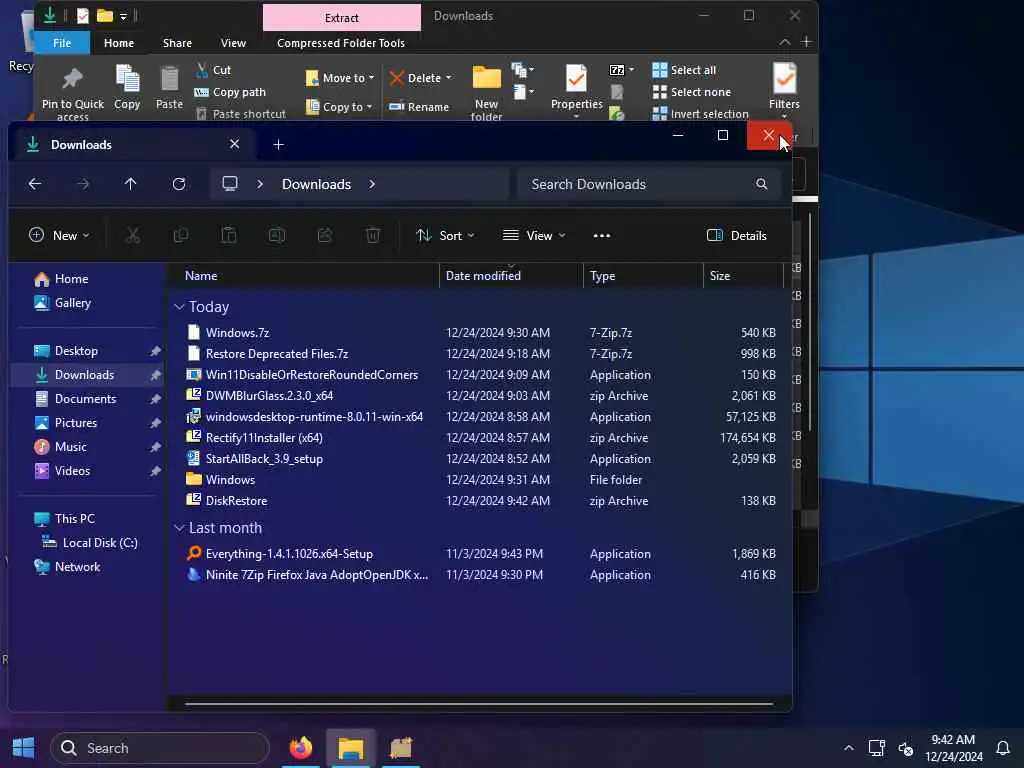Image resolution: width=1024 pixels, height=768 pixels.
Task: Click Copy path in the ribbon
Action: tap(230, 92)
